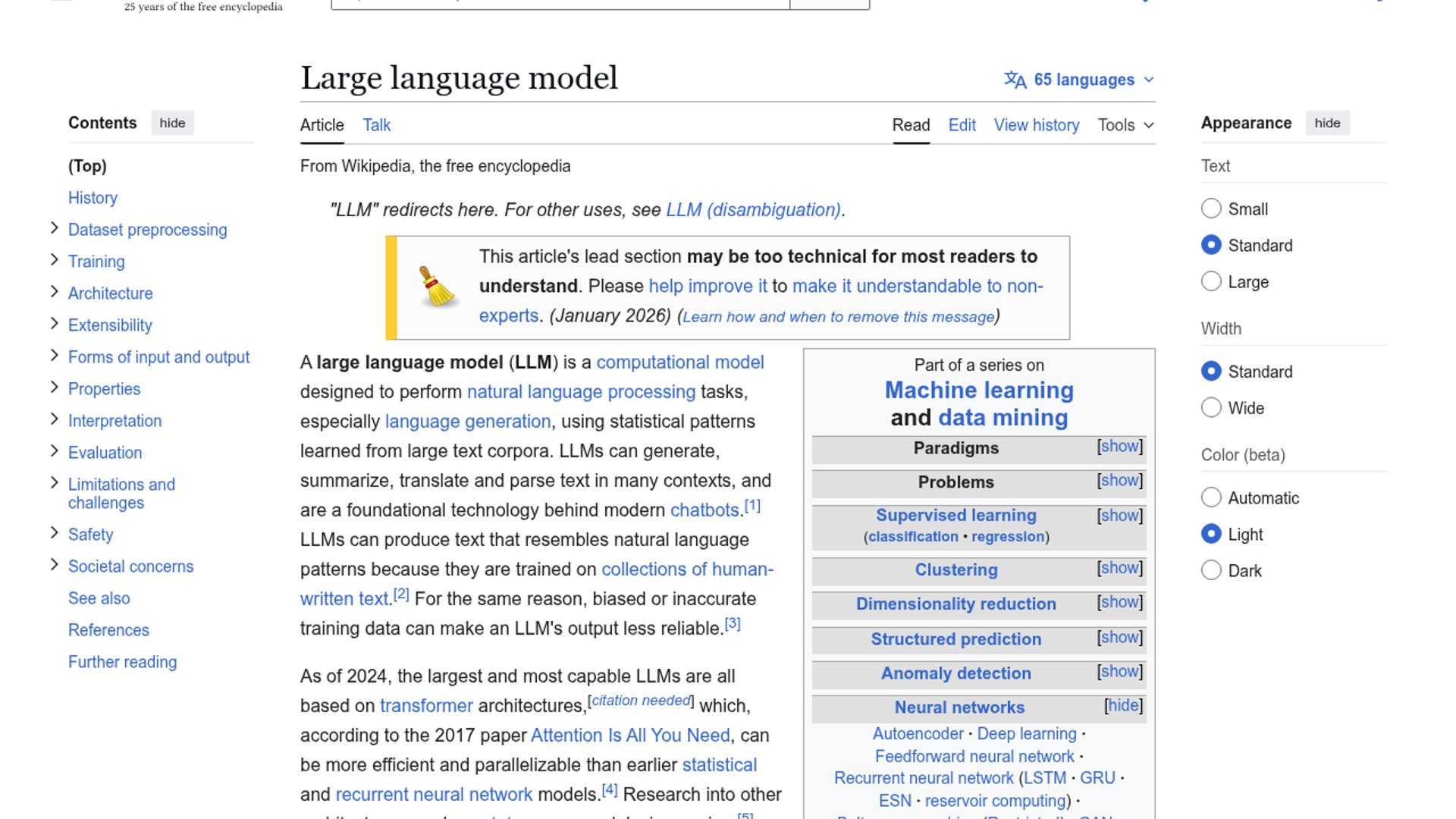The height and width of the screenshot is (819, 1456).
Task: Click the search input field
Action: 560,3
